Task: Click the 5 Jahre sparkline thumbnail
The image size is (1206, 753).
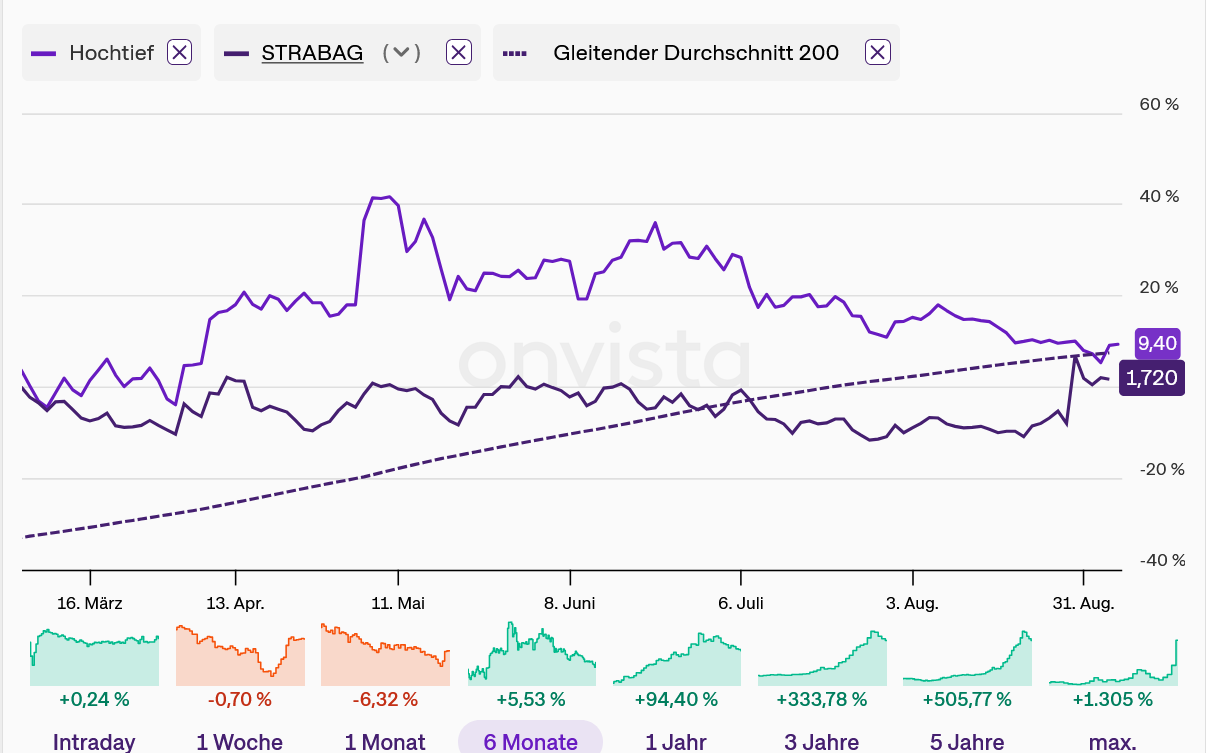Action: [967, 658]
